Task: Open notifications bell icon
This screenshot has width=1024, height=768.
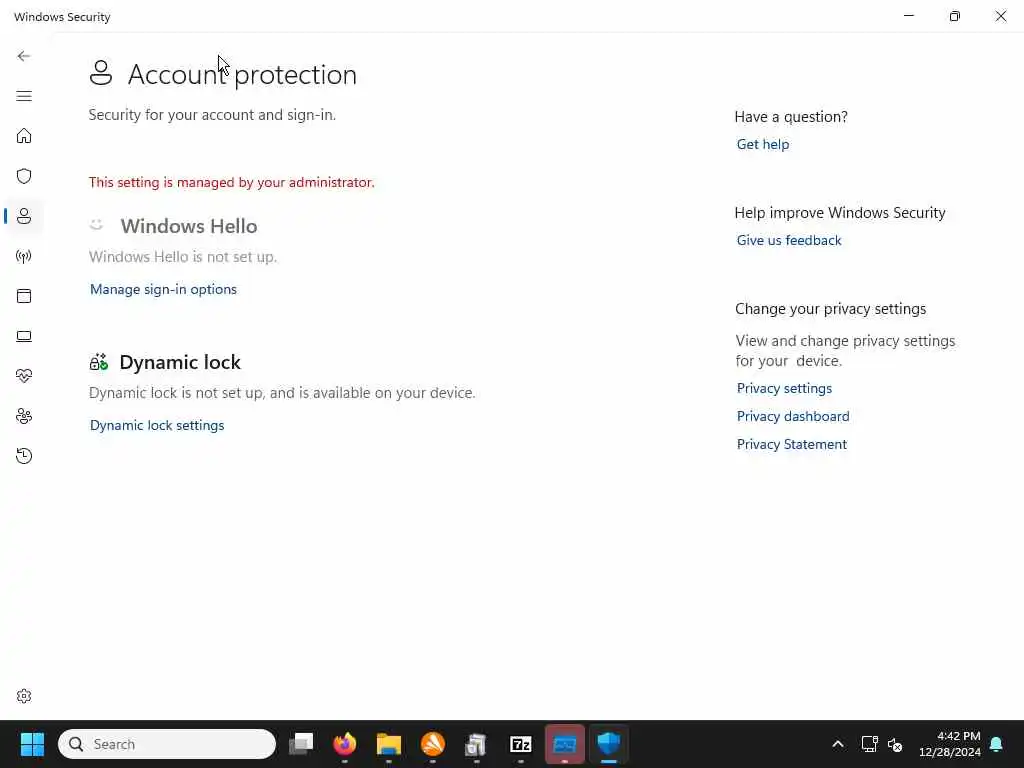Action: pos(997,744)
